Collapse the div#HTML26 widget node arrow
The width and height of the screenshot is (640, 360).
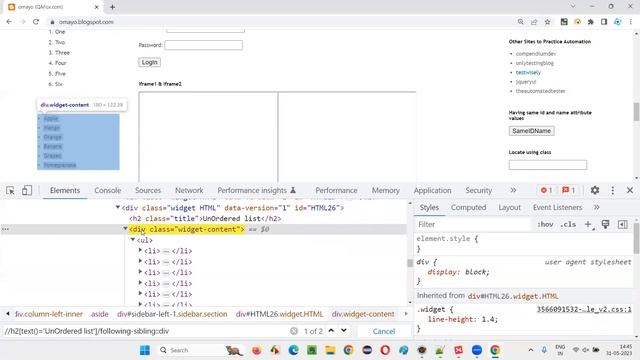tap(118, 207)
